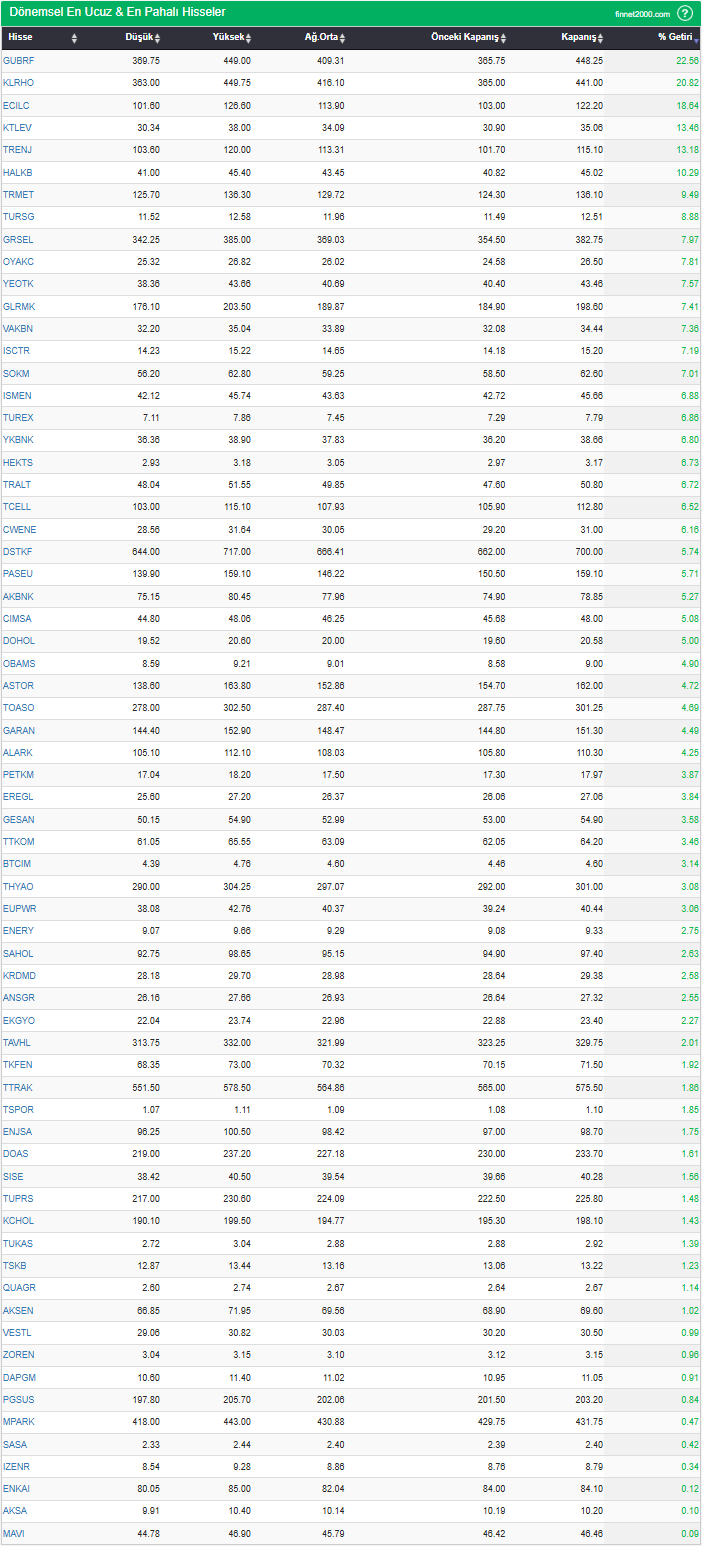Visit the finnet2000.com link
702x1546 pixels.
pyautogui.click(x=642, y=14)
